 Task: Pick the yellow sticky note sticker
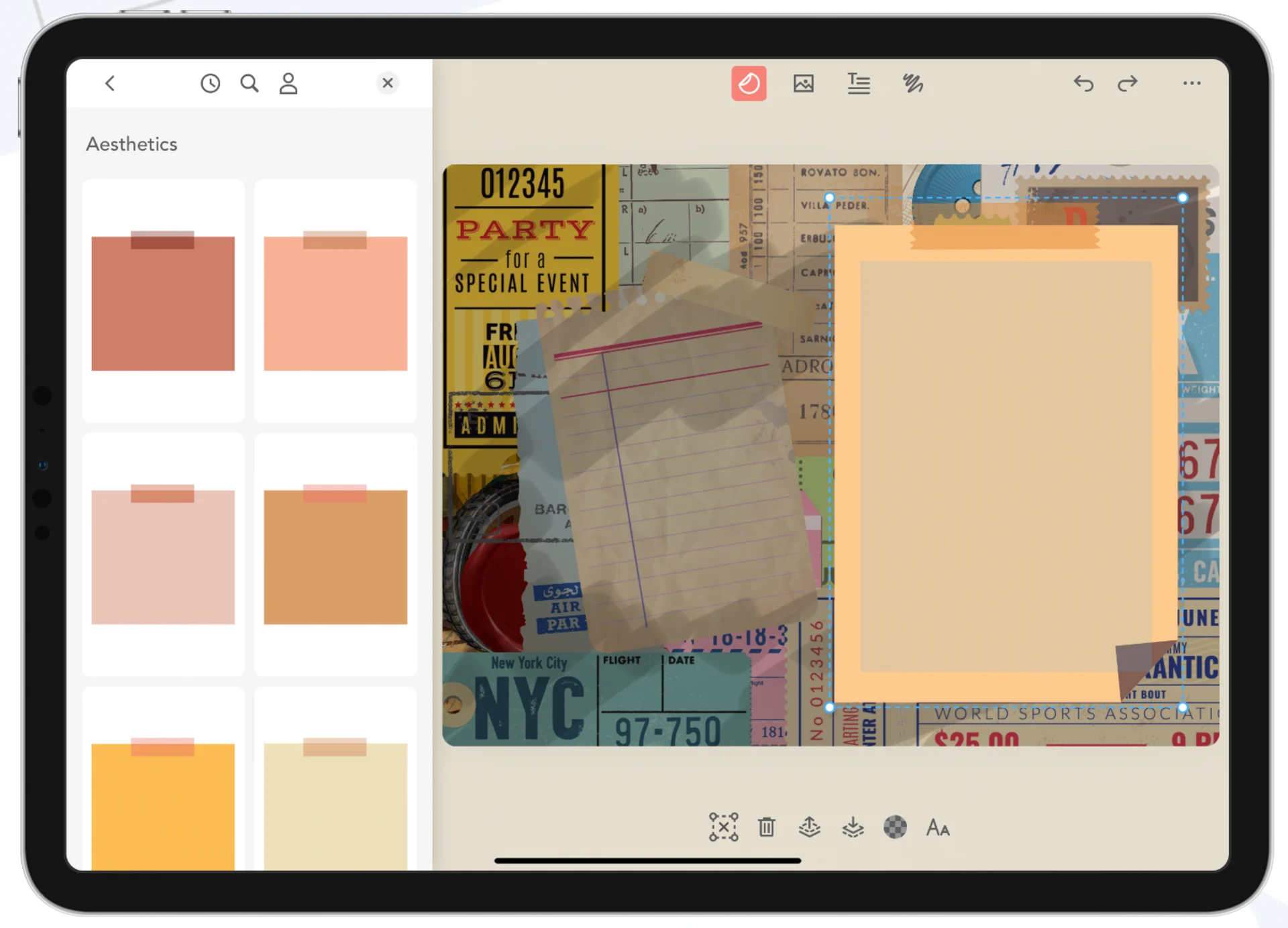(162, 791)
